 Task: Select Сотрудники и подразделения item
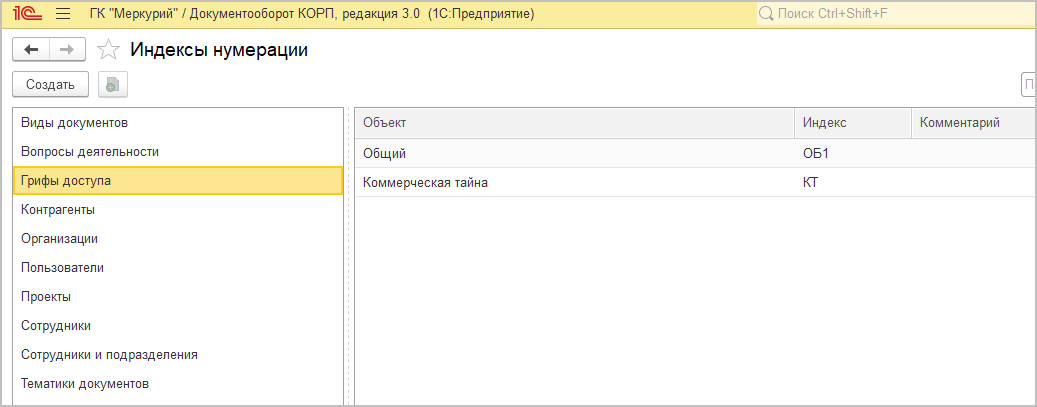[x=109, y=355]
